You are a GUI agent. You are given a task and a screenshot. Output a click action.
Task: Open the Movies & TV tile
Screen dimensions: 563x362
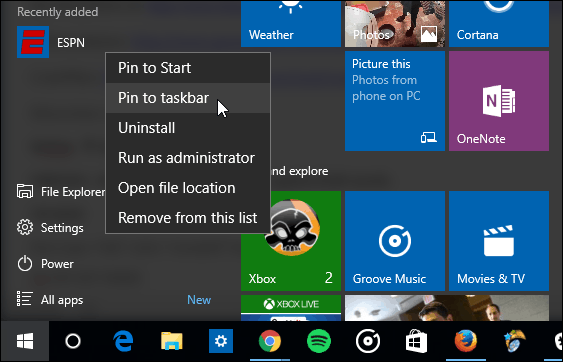point(499,241)
